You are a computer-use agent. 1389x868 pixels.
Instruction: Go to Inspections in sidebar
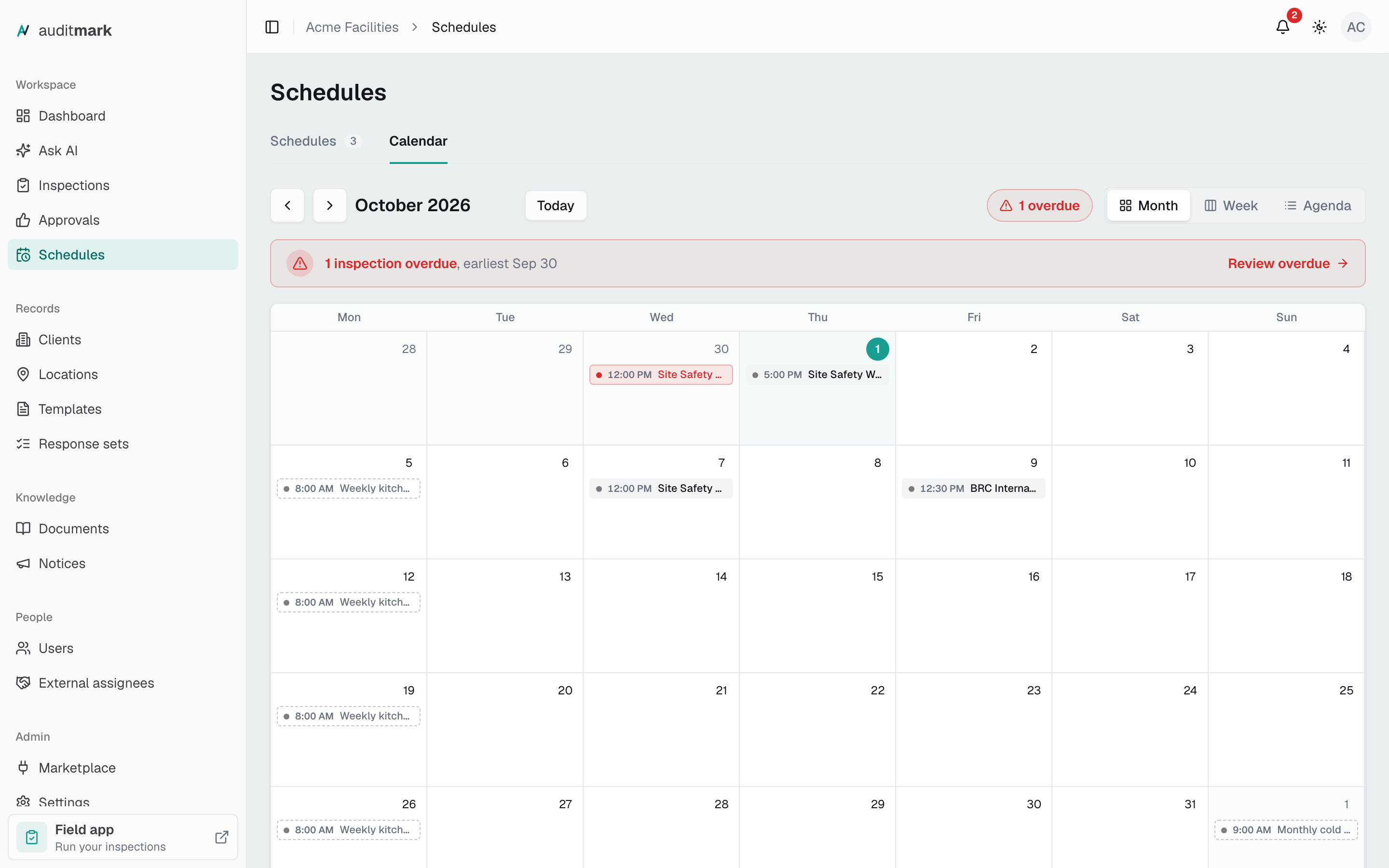(123, 186)
